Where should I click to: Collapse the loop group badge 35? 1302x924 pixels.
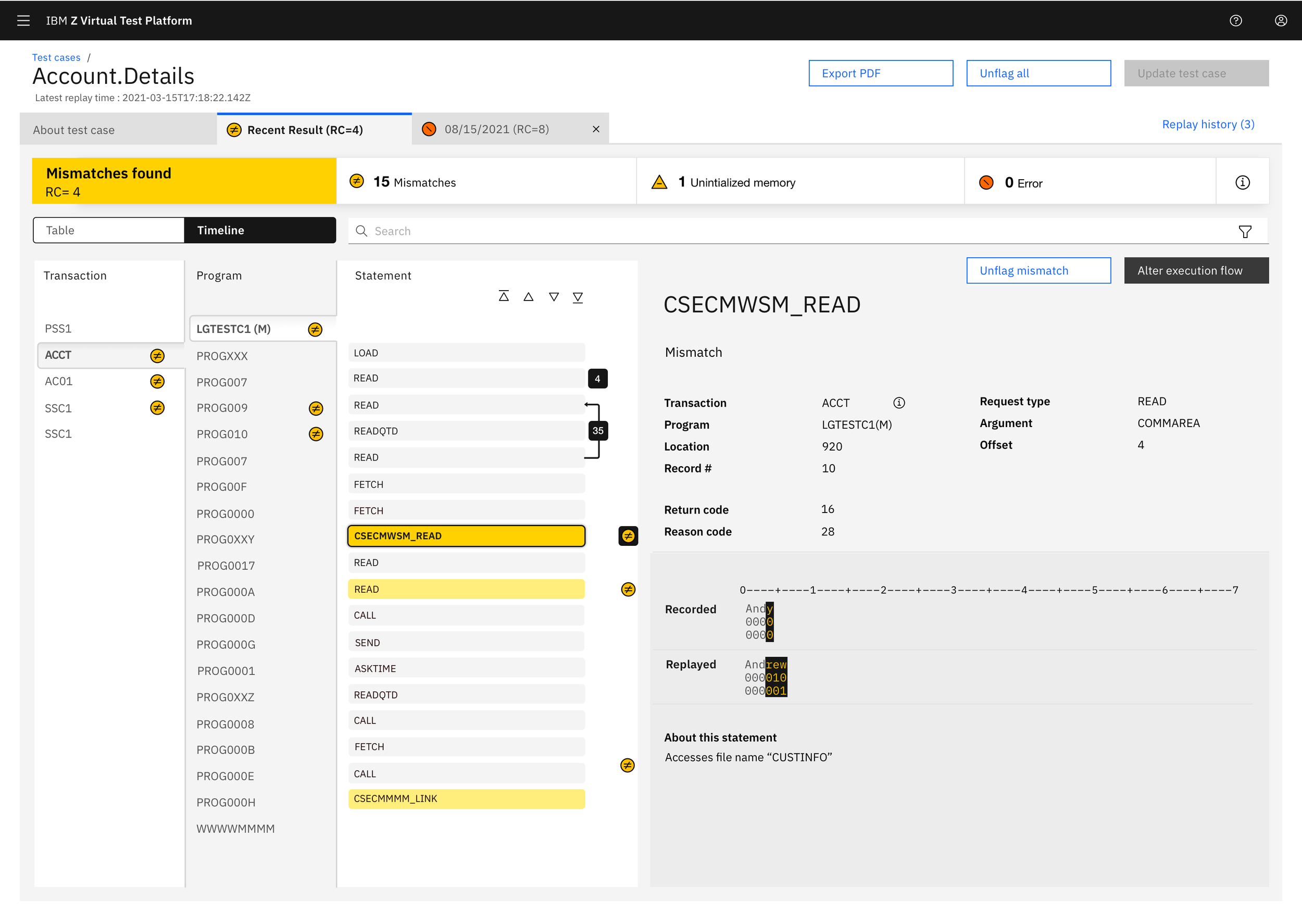coord(597,431)
